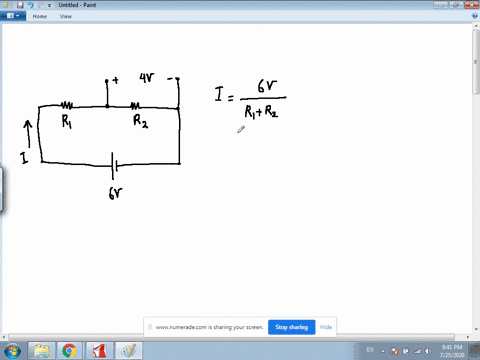Undo the last stroke

click(x=31, y=5)
